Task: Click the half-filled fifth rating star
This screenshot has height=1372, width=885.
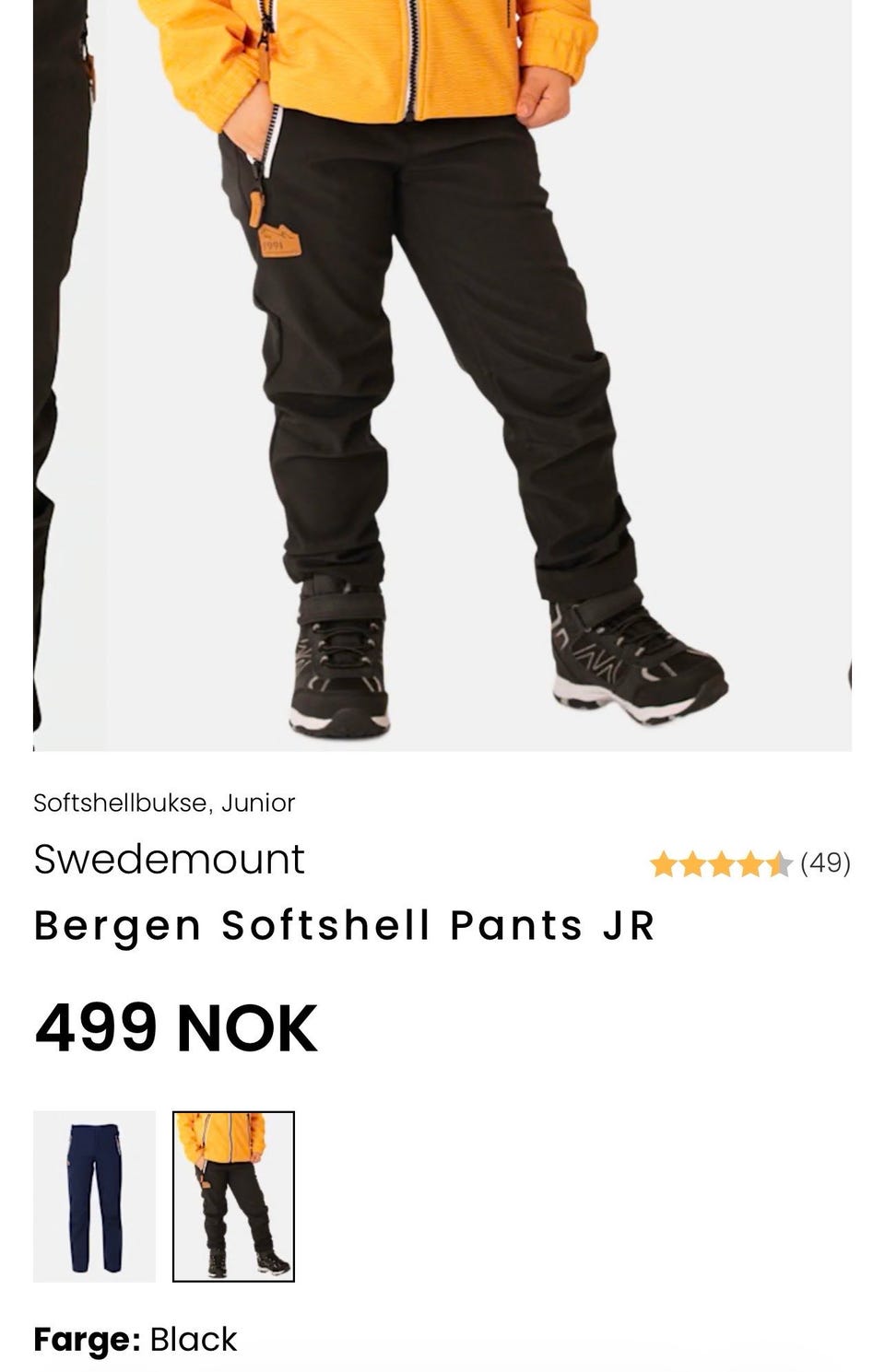Action: [779, 864]
